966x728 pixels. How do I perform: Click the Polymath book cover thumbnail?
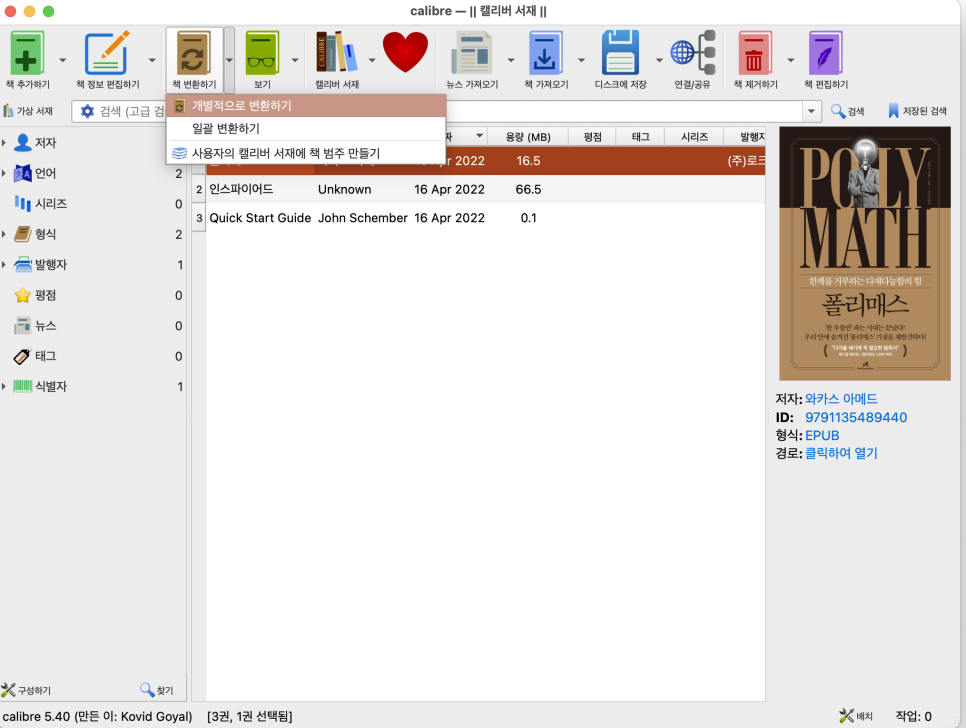[864, 254]
